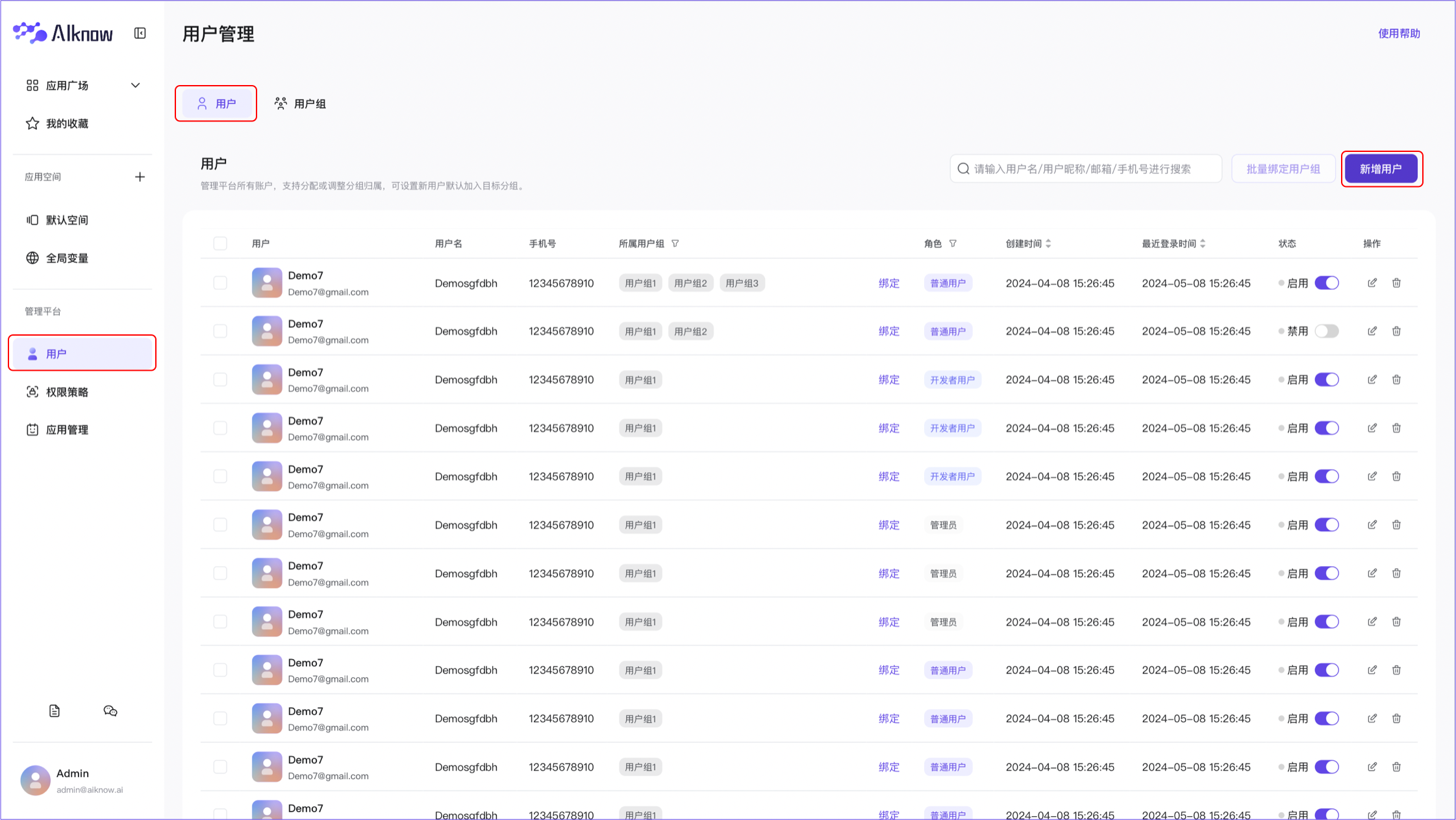Open the chat bubbles icon at sidebar bottom
Image resolution: width=1456 pixels, height=820 pixels.
(x=110, y=711)
